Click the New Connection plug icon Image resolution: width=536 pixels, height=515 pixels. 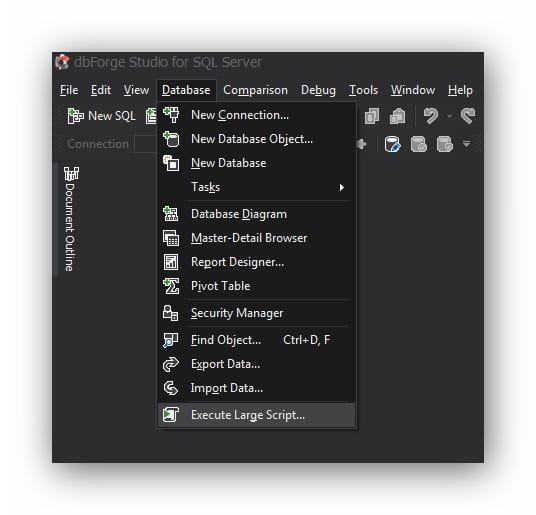[x=171, y=115]
